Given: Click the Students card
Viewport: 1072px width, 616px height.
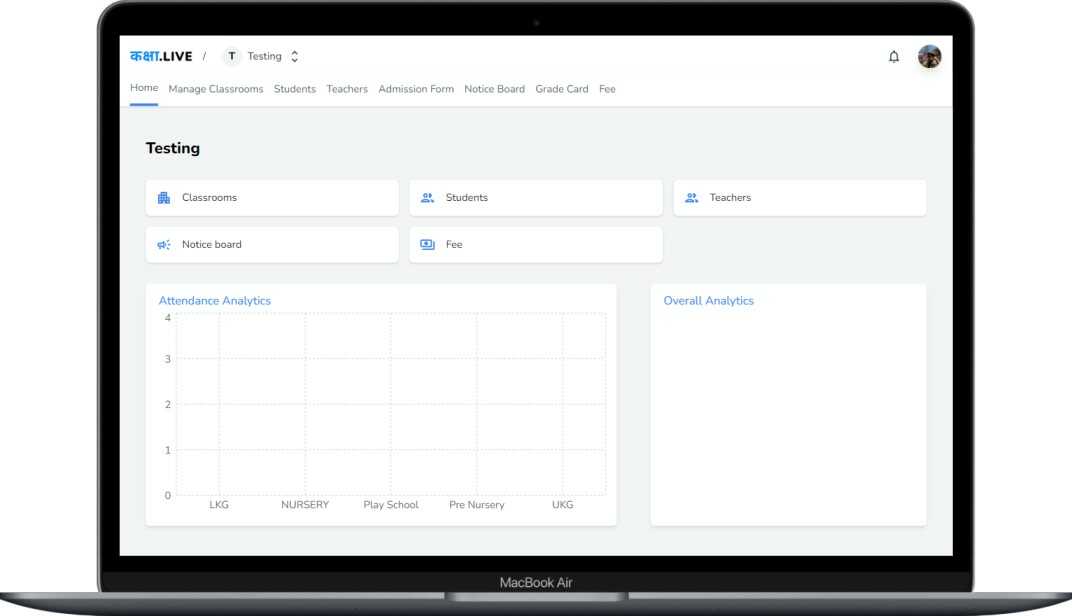Looking at the screenshot, I should point(535,197).
